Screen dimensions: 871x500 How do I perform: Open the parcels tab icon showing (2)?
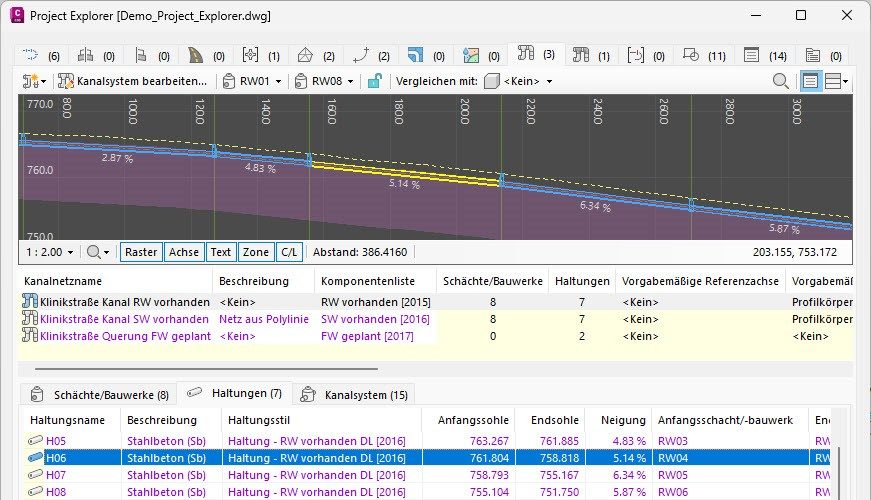tap(316, 54)
